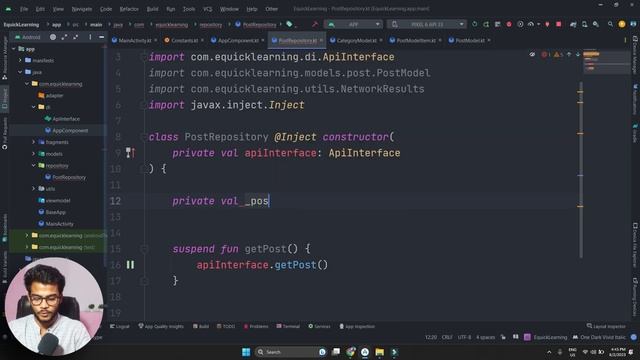Click the editor vertical scrollbar
The height and width of the screenshot is (360, 640).
pos(580,169)
